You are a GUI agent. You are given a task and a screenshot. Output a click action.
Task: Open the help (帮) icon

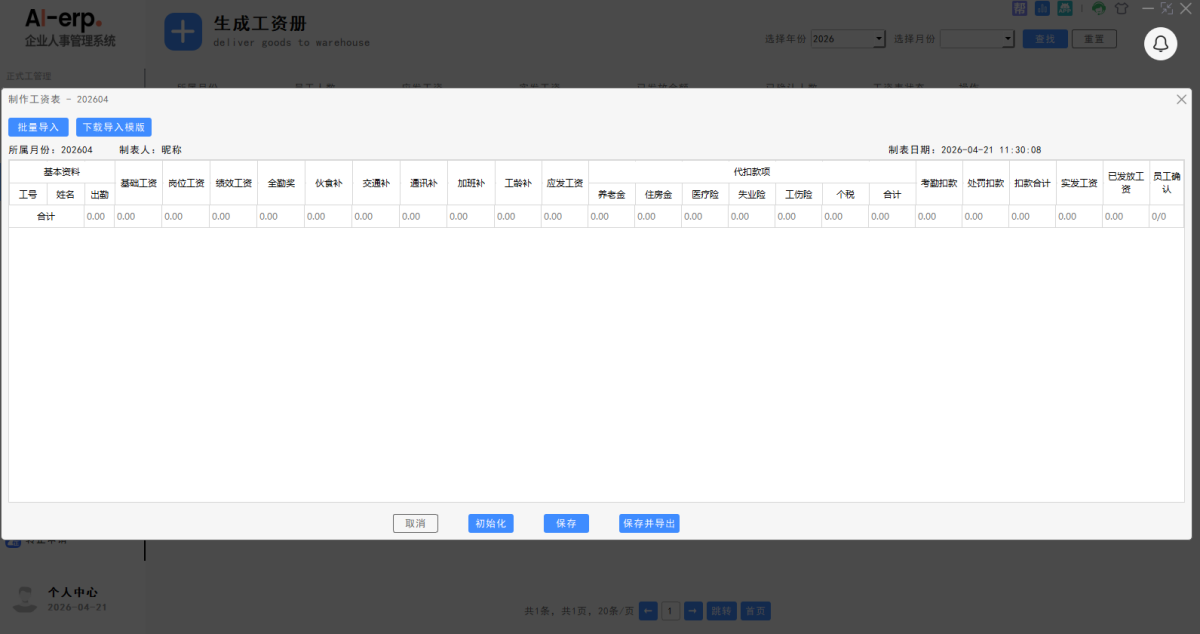pos(1019,8)
